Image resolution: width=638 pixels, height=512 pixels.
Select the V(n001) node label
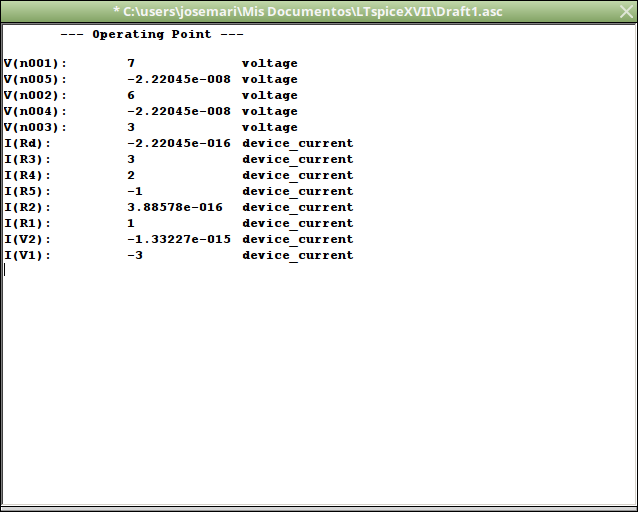click(35, 63)
